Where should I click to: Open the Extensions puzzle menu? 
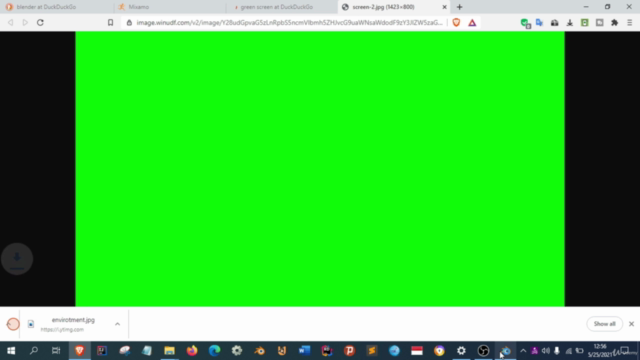click(x=614, y=23)
